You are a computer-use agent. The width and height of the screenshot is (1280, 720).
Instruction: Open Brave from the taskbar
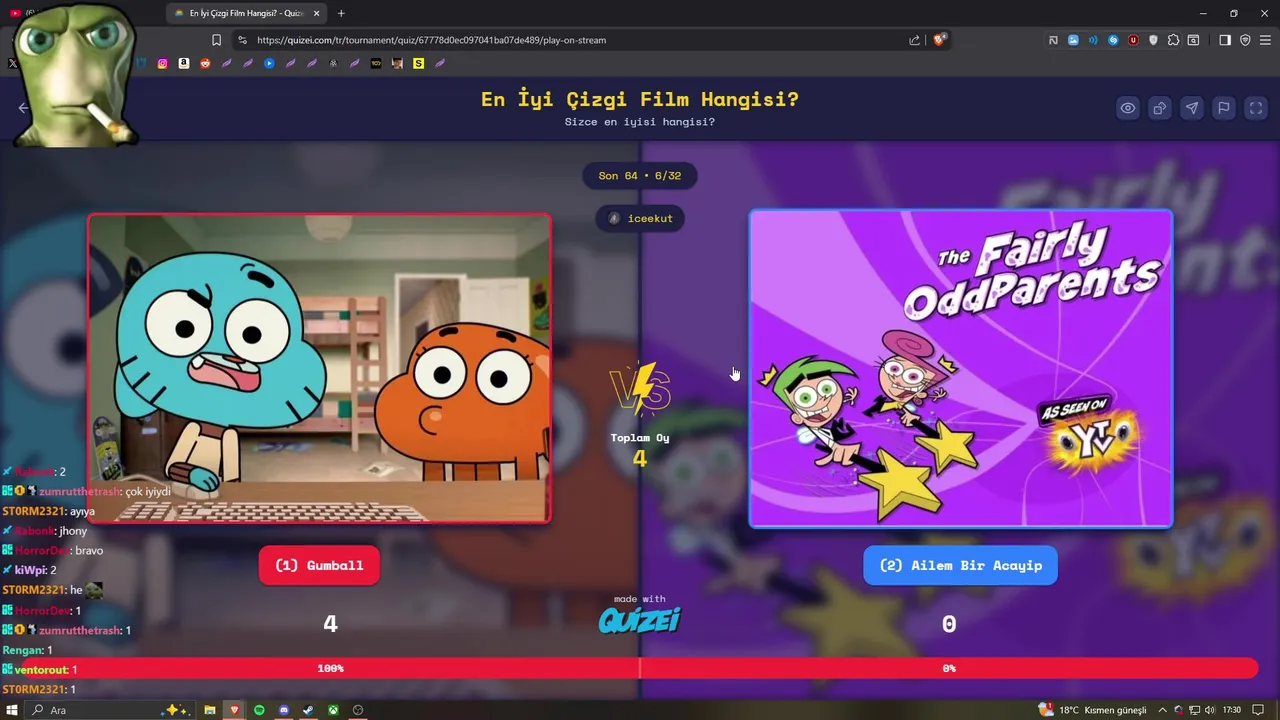[235, 710]
